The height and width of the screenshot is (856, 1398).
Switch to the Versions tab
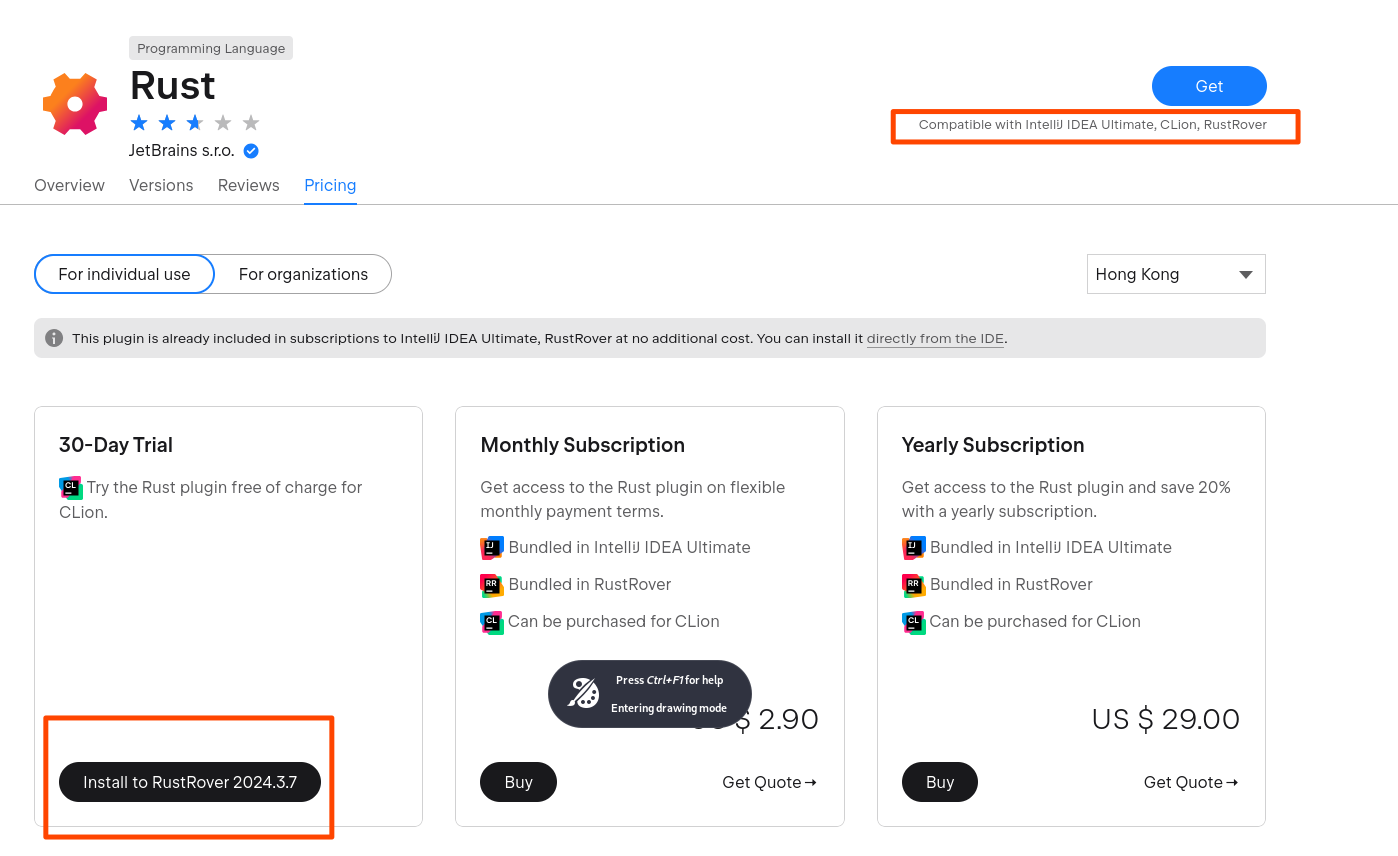[x=161, y=185]
